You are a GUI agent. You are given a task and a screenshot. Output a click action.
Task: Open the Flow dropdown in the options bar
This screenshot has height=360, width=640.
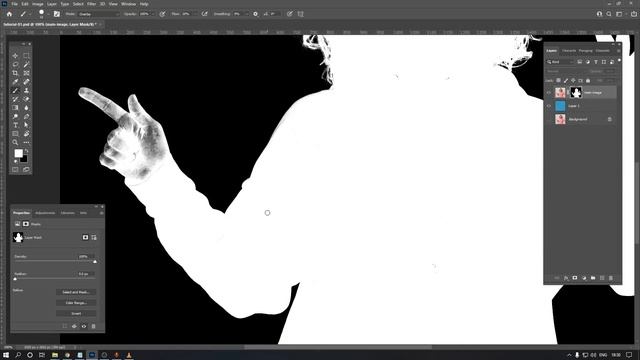click(195, 14)
